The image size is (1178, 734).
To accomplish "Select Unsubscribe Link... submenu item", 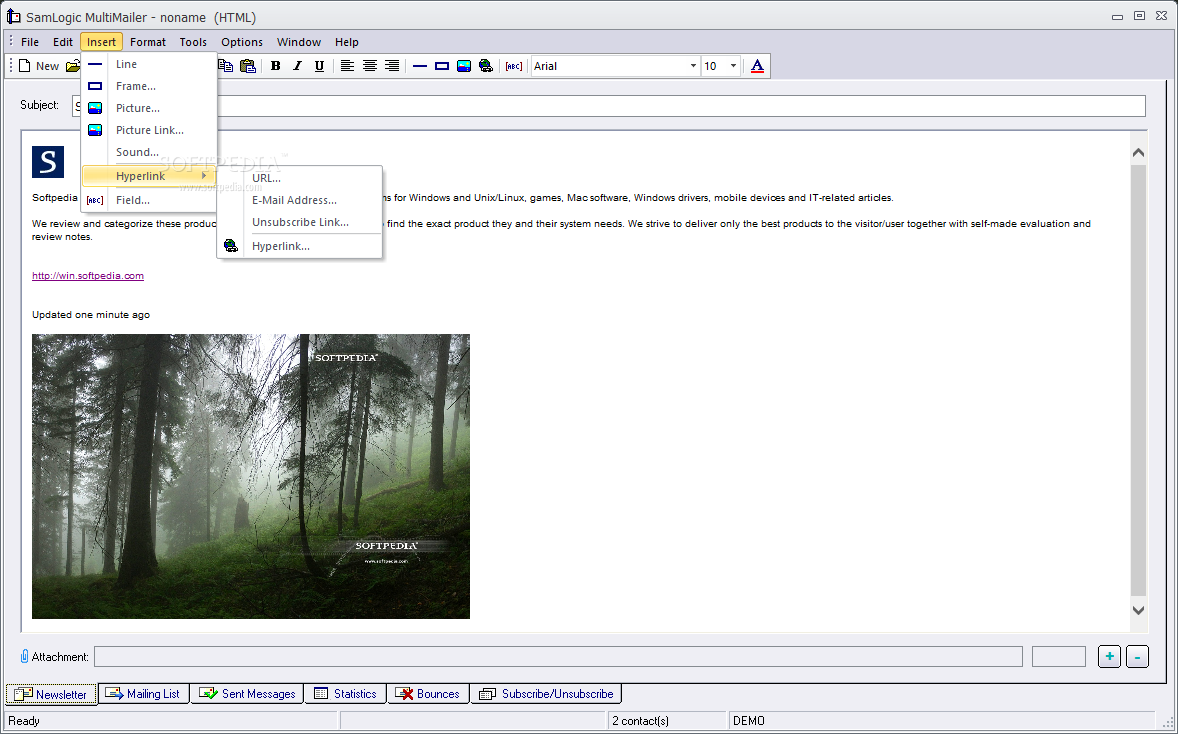I will pos(300,222).
